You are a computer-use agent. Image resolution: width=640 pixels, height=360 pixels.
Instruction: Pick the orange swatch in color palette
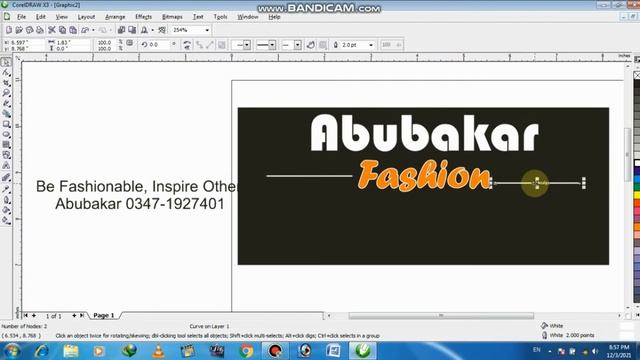click(x=637, y=227)
